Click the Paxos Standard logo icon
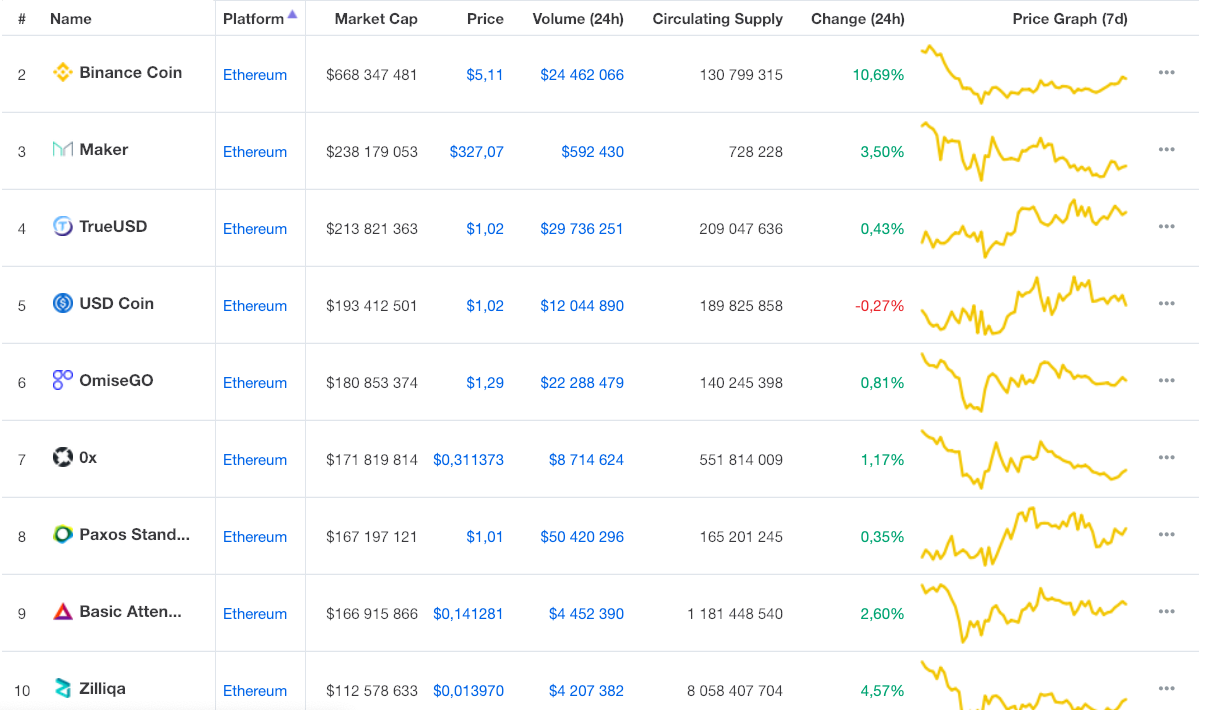Image resolution: width=1206 pixels, height=710 pixels. pos(63,534)
